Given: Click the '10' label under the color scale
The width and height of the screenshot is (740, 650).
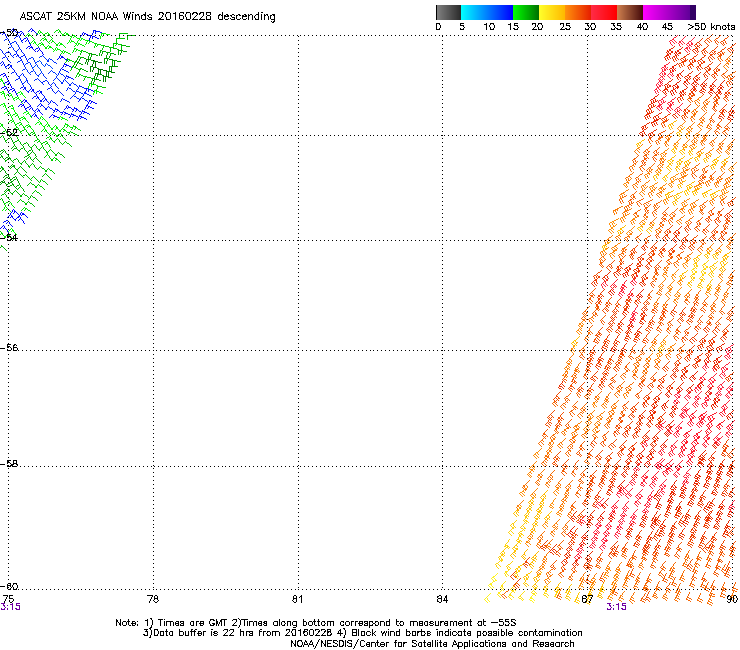Looking at the screenshot, I should point(489,27).
